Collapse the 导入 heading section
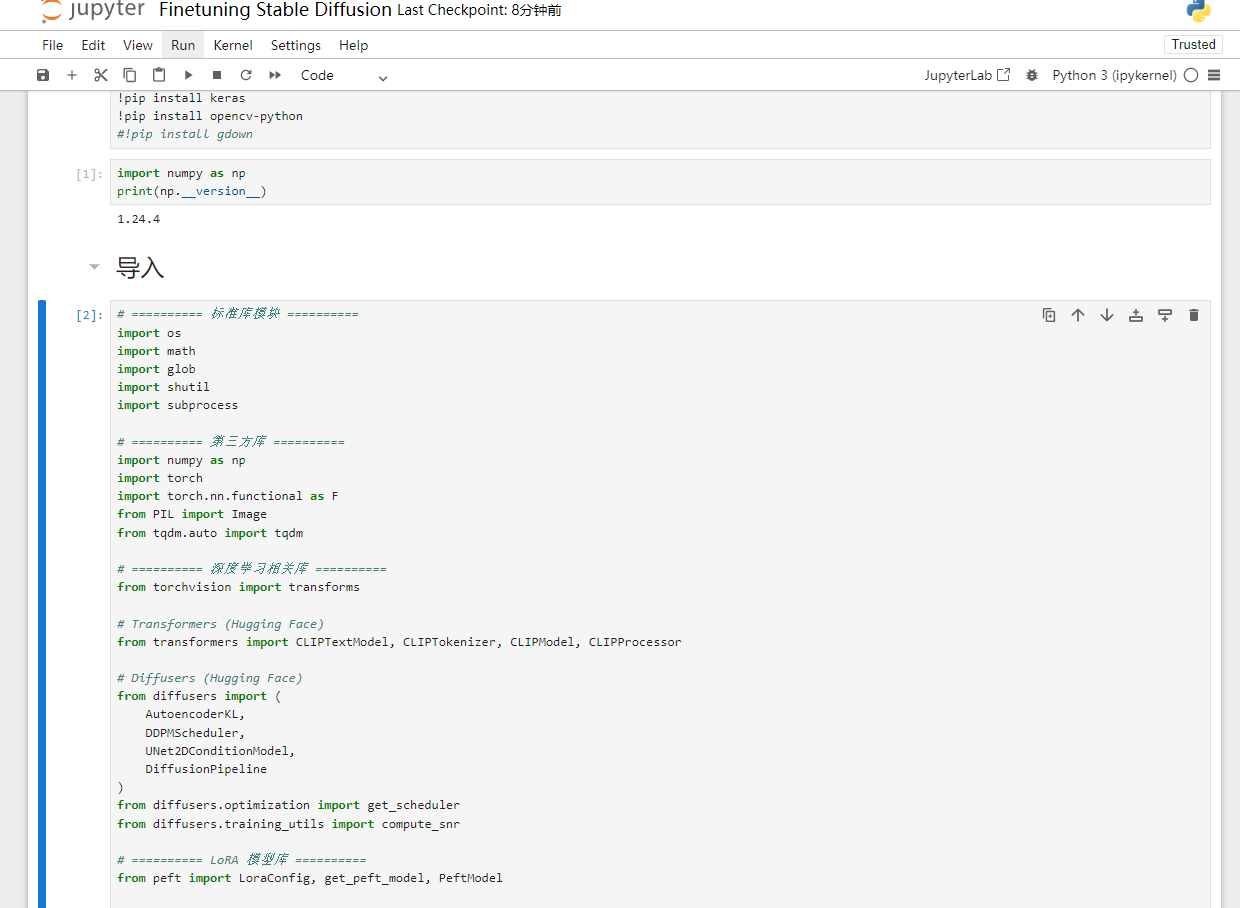 (x=94, y=267)
